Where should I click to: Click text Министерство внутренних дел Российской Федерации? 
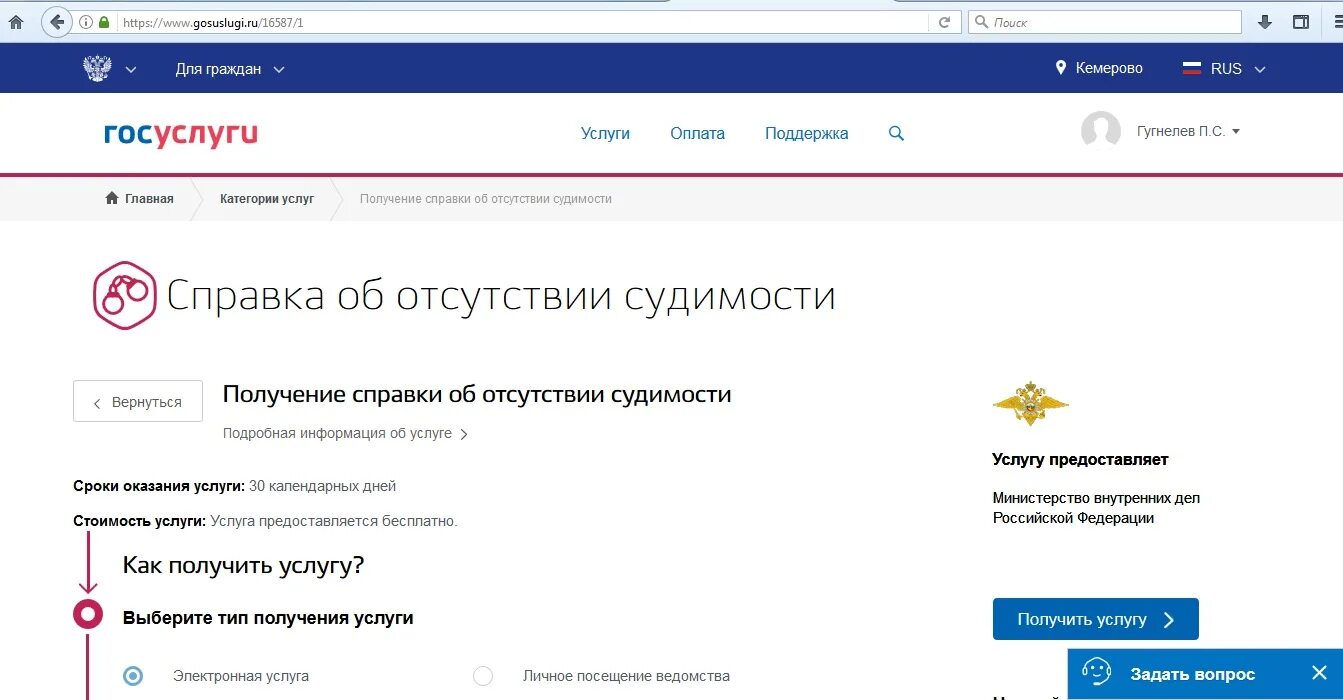[1096, 508]
